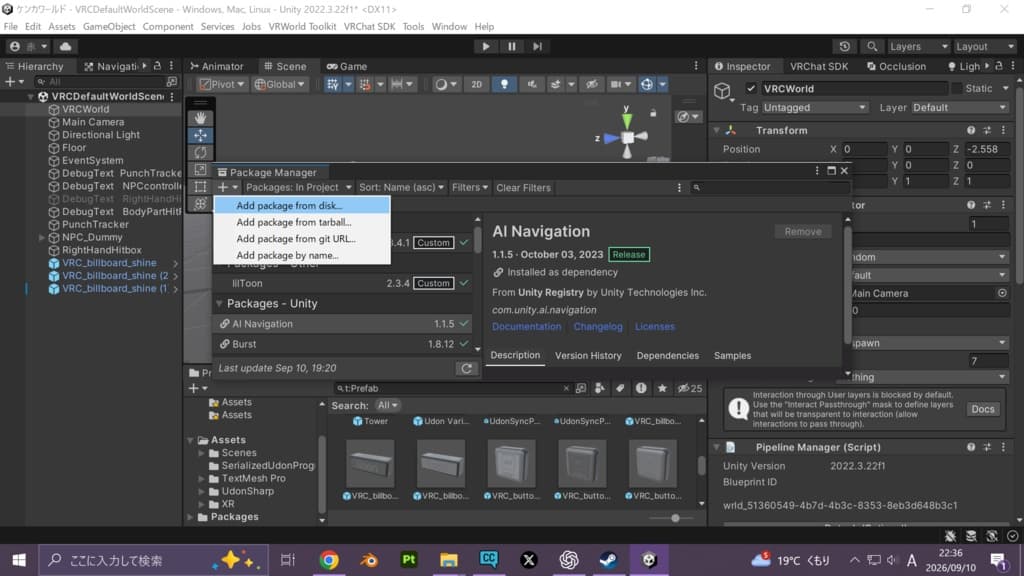Open the Package Manager add plus dropdown

[227, 187]
